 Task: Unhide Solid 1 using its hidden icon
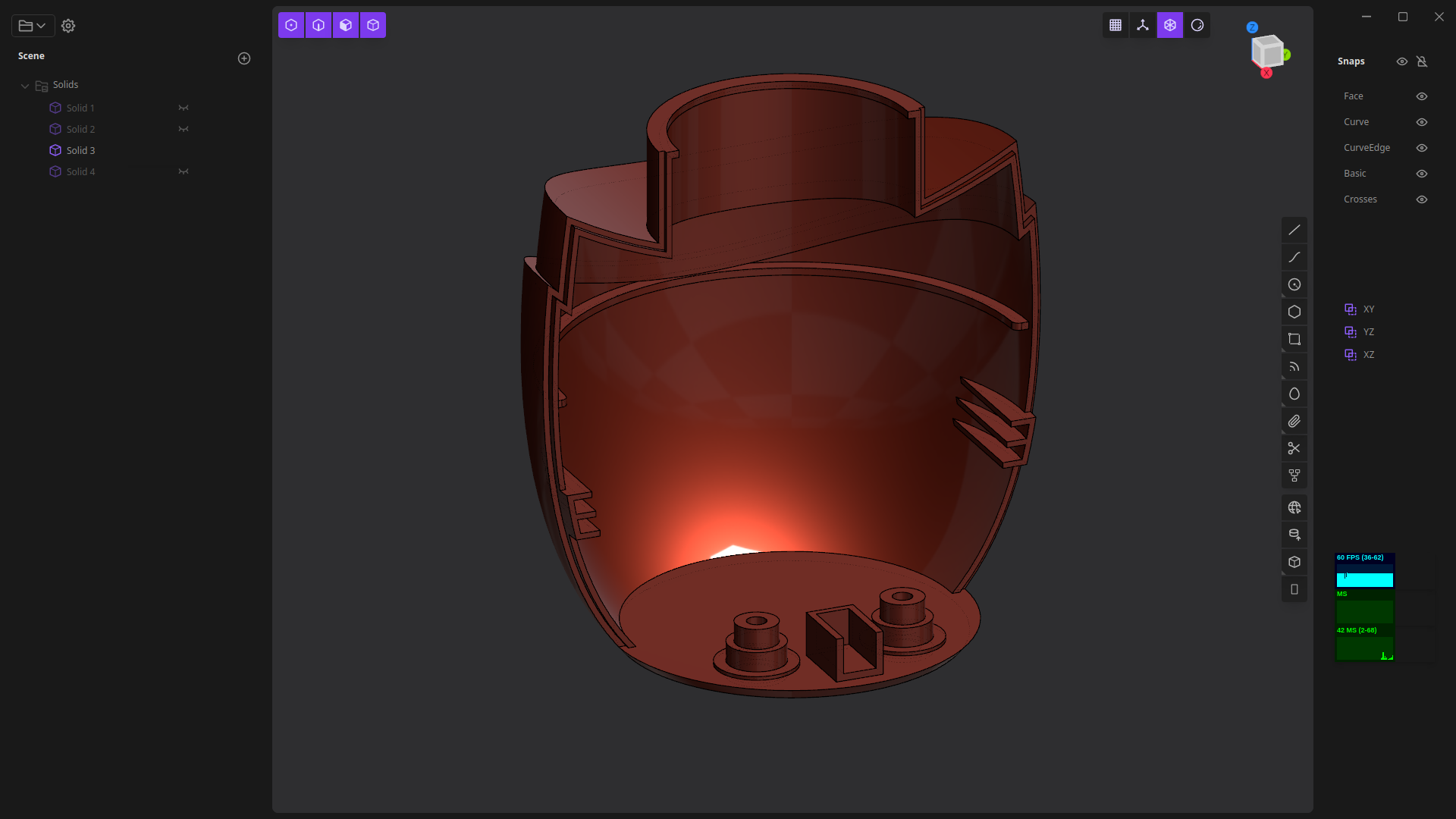click(183, 108)
